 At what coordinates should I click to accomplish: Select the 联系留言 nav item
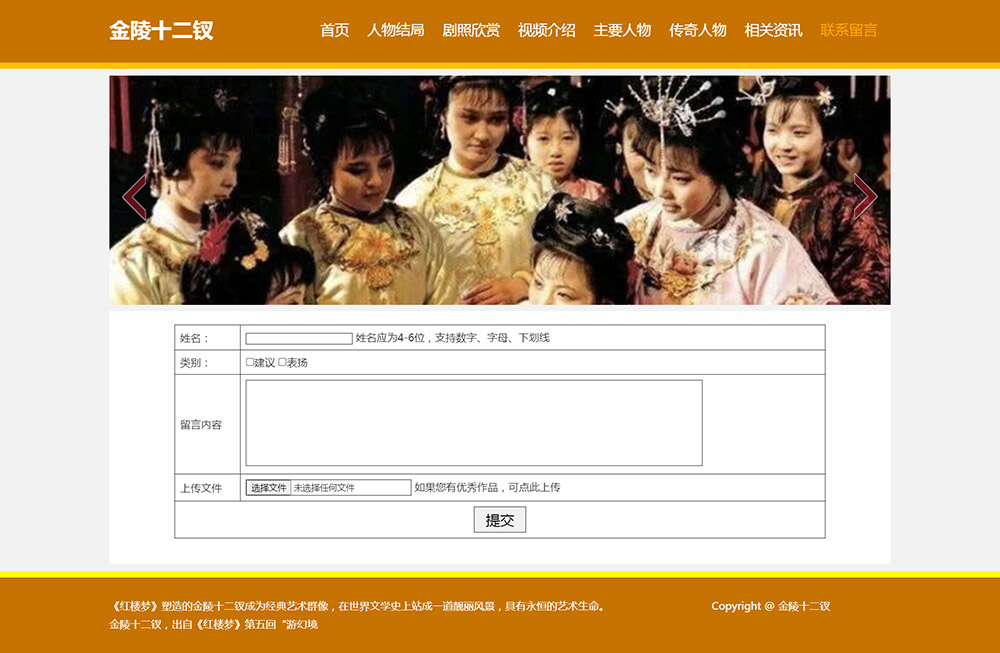coord(849,30)
